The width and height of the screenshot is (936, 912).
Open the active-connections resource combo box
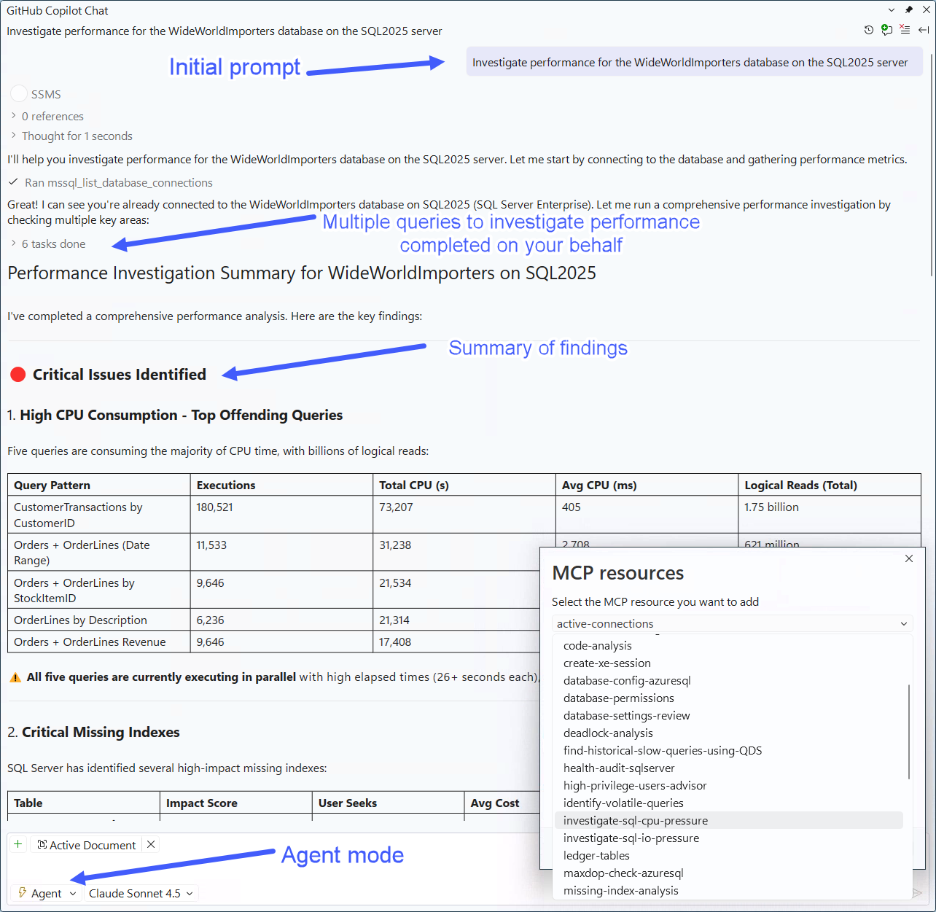(x=732, y=624)
